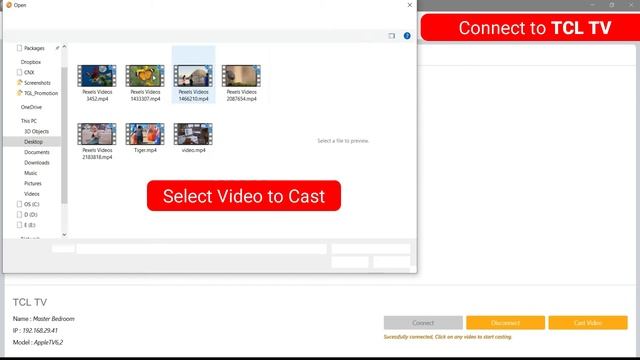640x360 pixels.
Task: Toggle the preview pane icon
Action: (x=392, y=36)
